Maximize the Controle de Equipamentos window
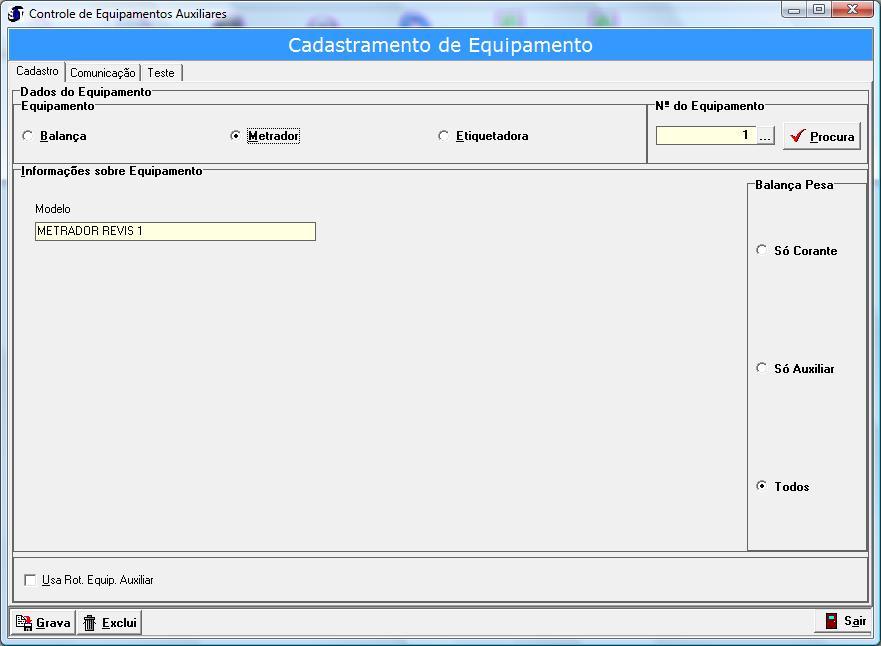The image size is (881, 646). tap(818, 10)
